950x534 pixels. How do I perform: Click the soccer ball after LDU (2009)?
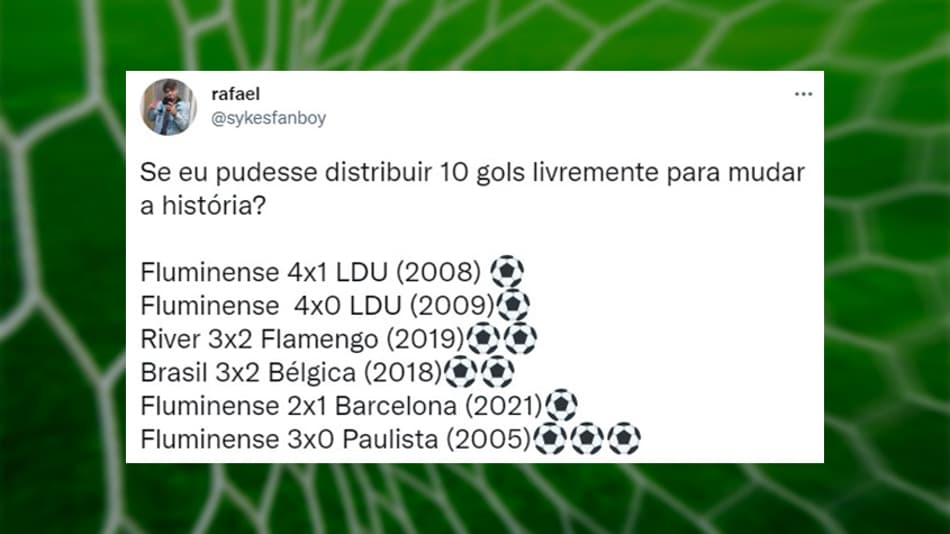tap(513, 305)
